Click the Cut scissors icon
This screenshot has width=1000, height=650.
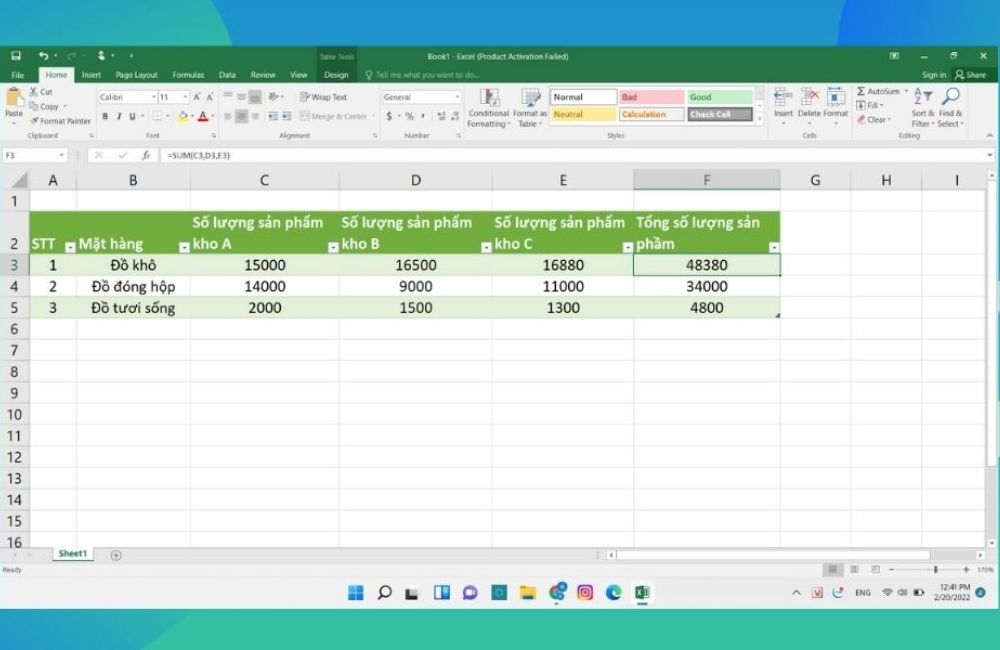(x=34, y=92)
